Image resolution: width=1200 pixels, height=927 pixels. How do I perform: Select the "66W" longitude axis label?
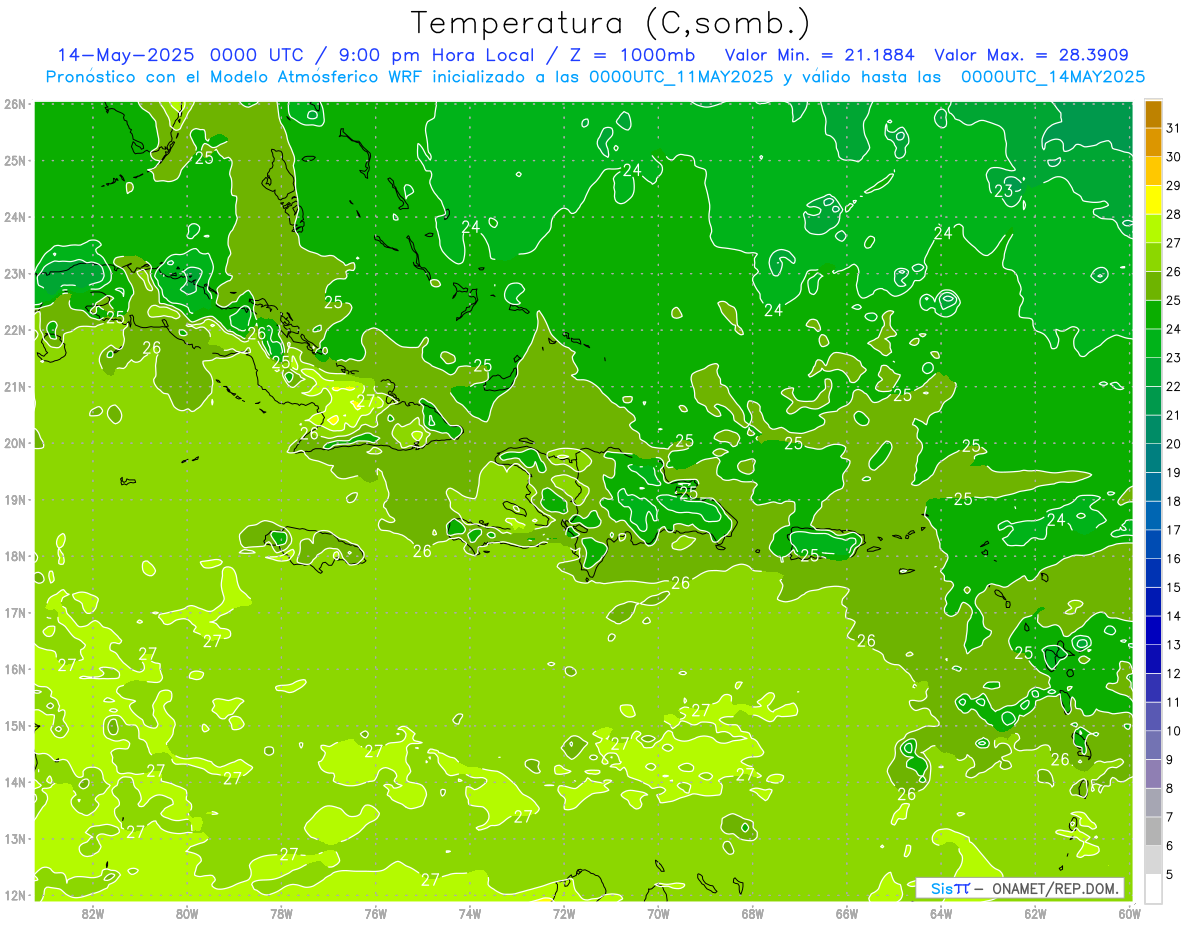[847, 913]
